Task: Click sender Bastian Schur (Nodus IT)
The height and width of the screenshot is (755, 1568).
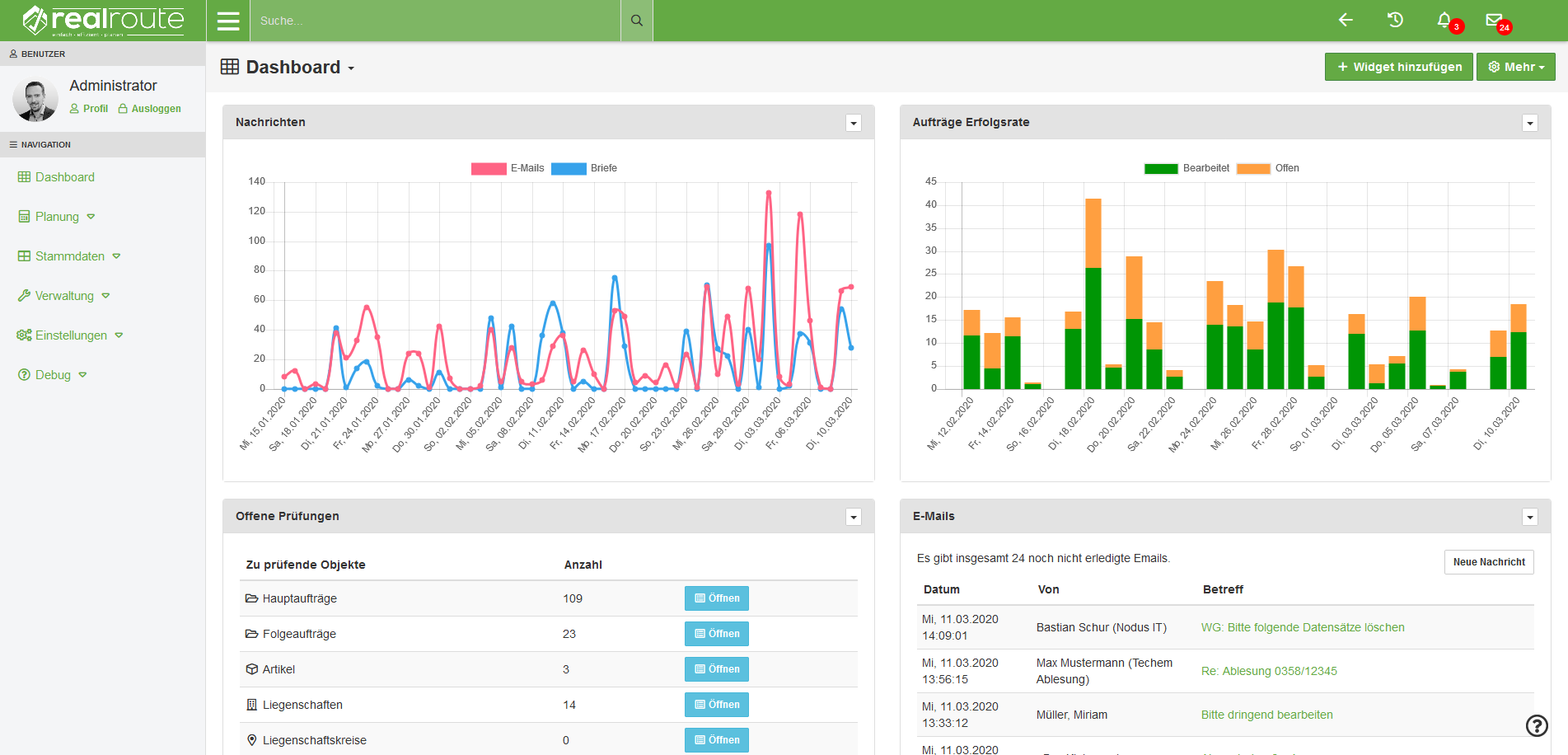Action: click(1102, 627)
